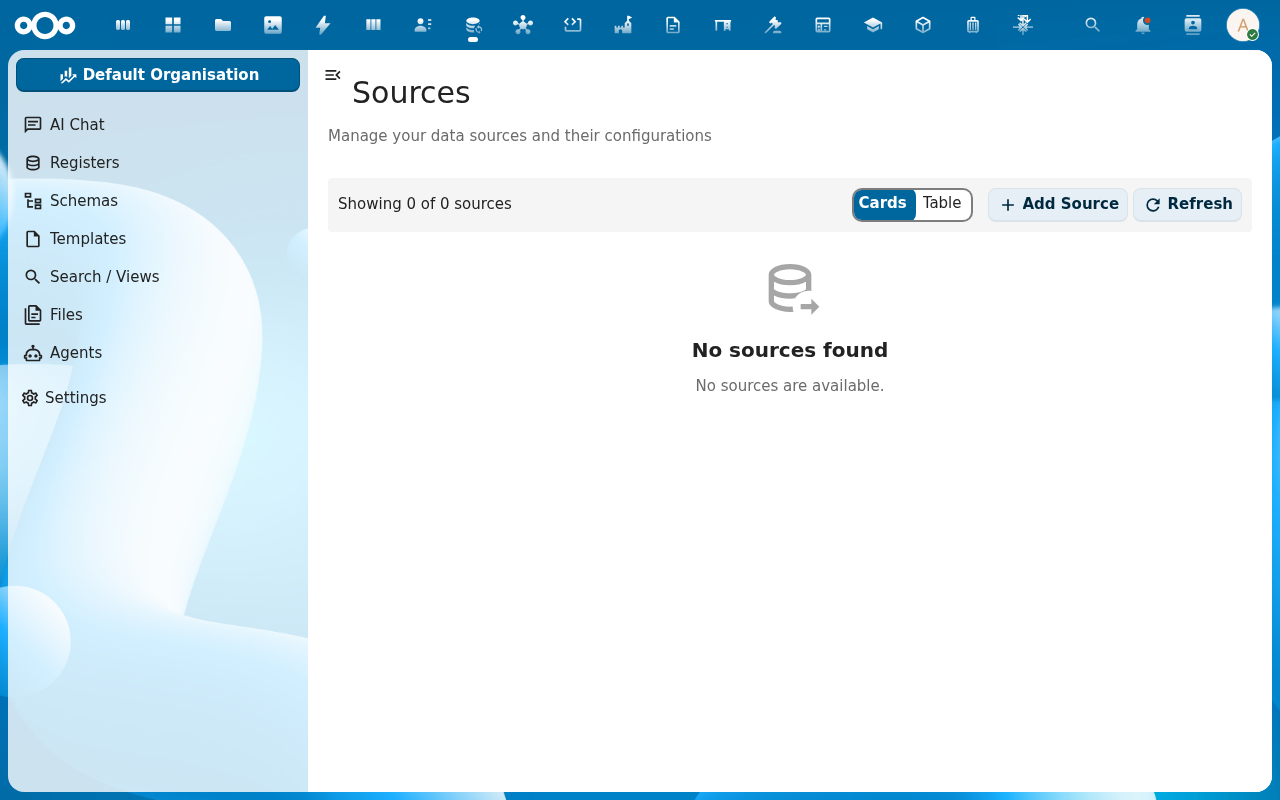This screenshot has height=800, width=1280.
Task: Open the connected-nodes hub app icon
Action: coord(523,25)
